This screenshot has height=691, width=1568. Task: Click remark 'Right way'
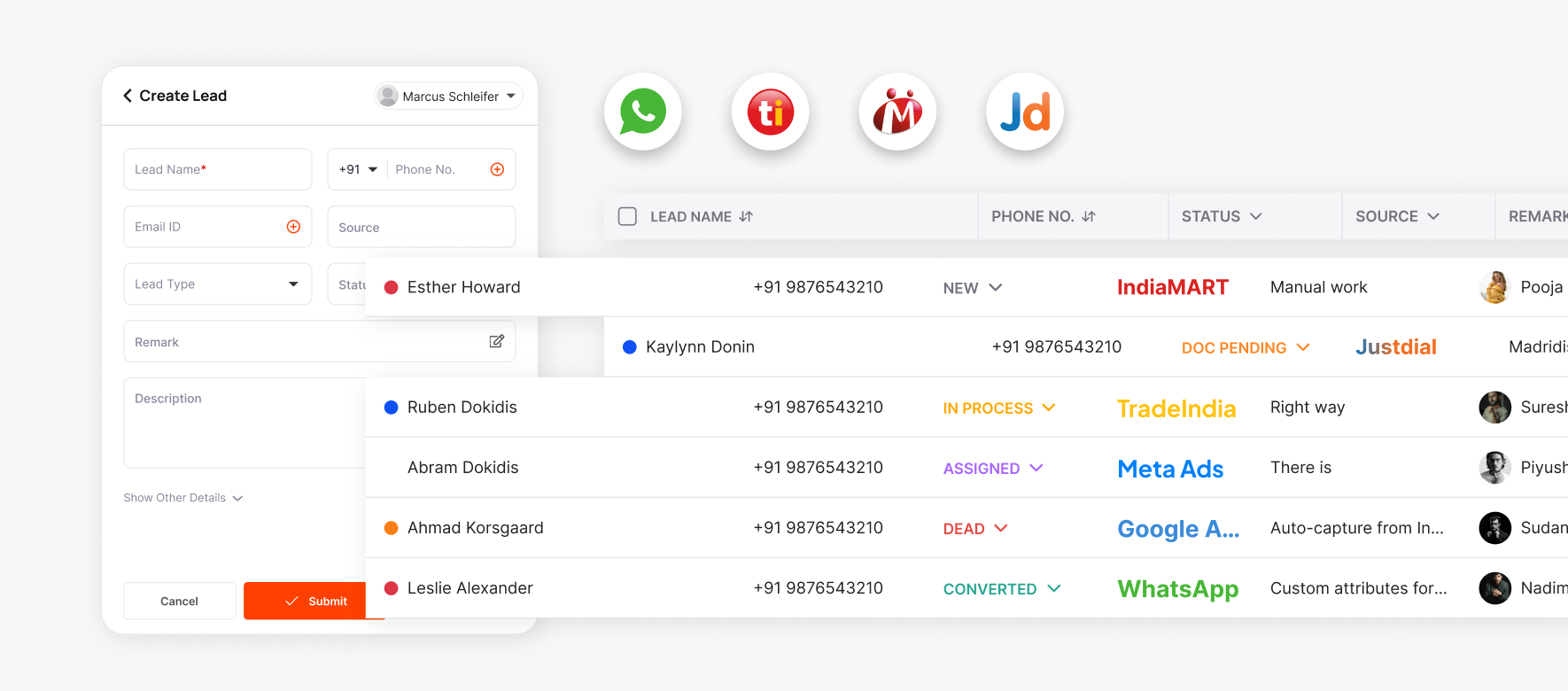(x=1308, y=408)
